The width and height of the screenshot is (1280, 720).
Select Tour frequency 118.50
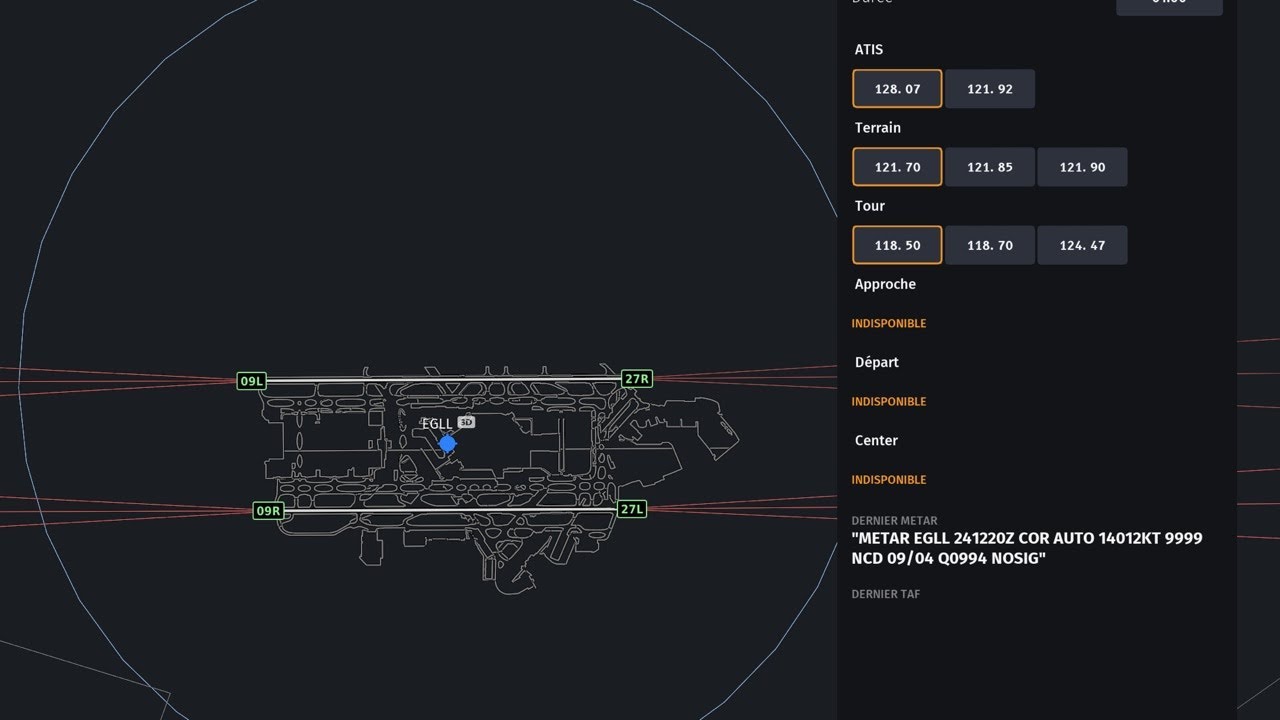pos(897,245)
